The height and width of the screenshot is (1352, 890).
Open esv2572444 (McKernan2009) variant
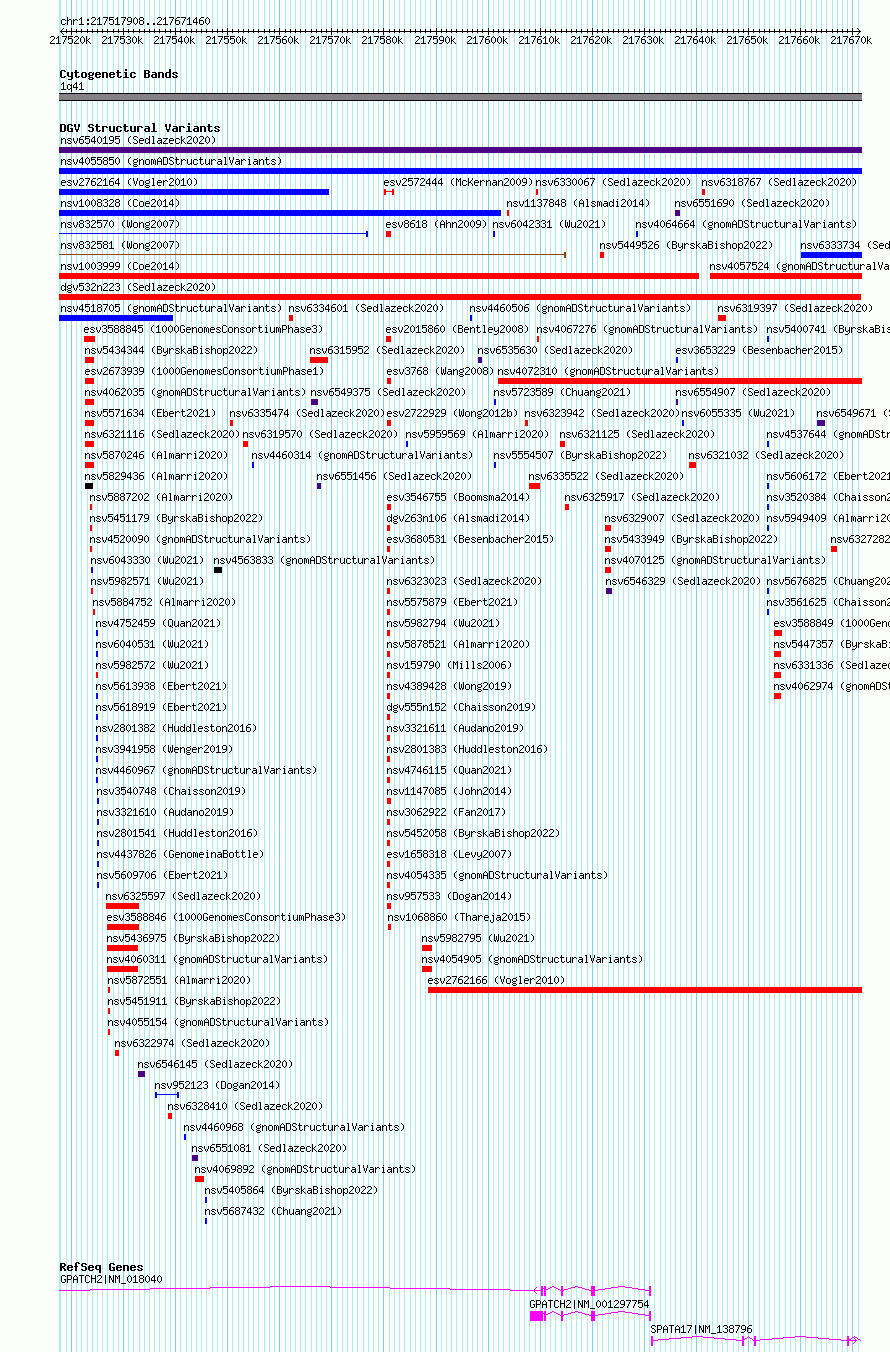click(458, 182)
